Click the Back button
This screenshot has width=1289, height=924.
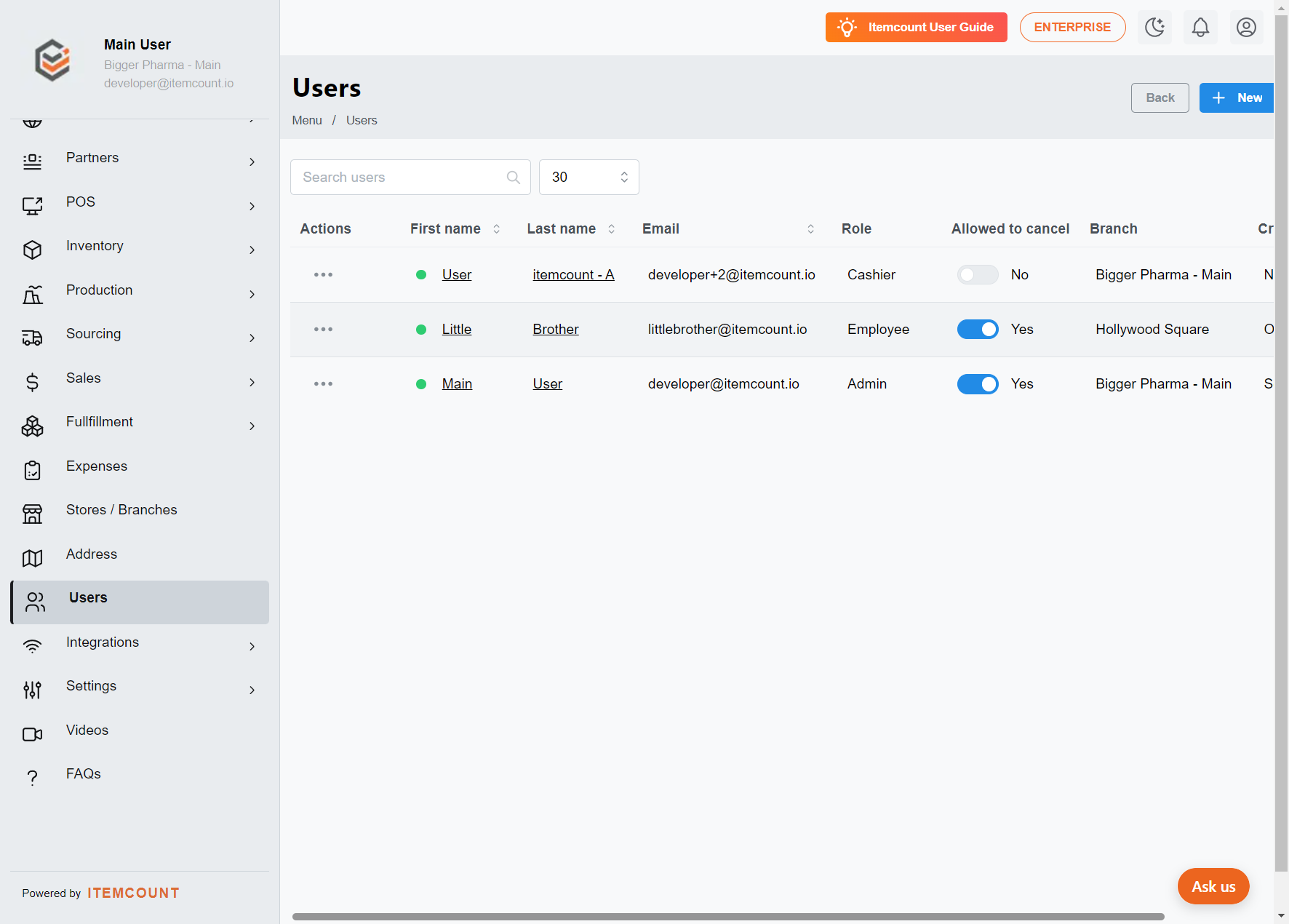1160,98
